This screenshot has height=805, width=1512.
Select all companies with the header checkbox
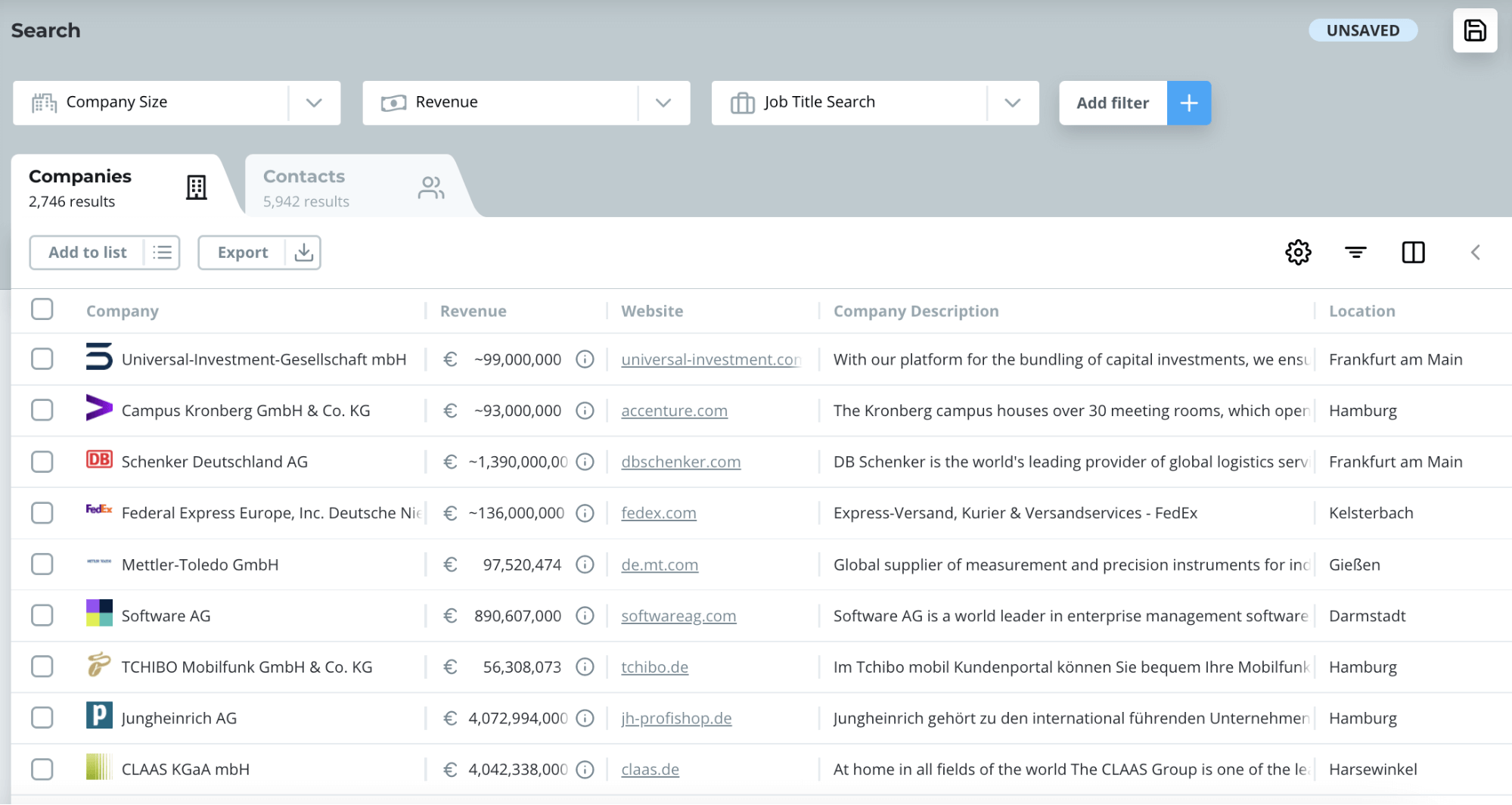[x=42, y=309]
